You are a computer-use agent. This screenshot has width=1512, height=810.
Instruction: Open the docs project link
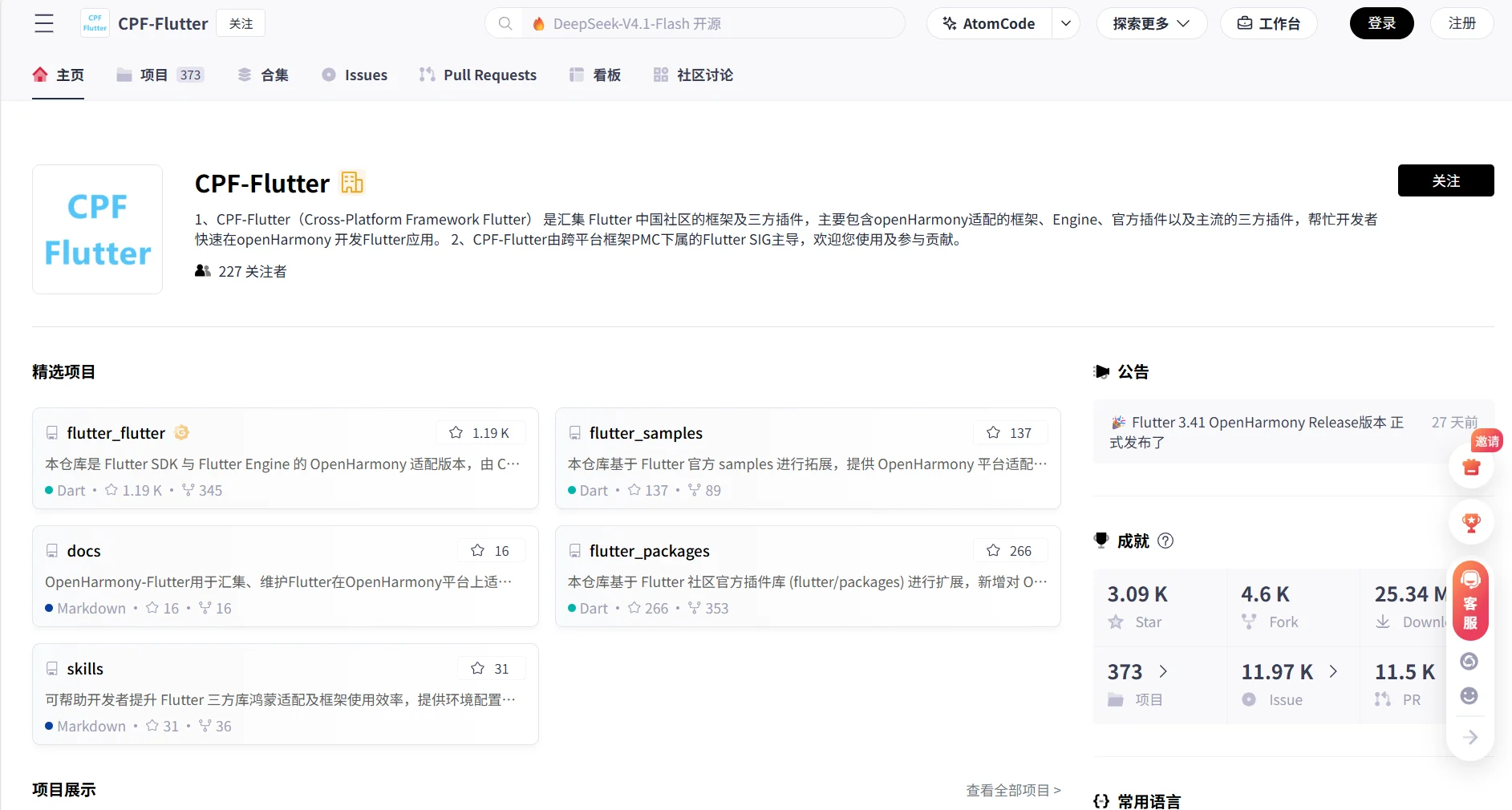[83, 550]
